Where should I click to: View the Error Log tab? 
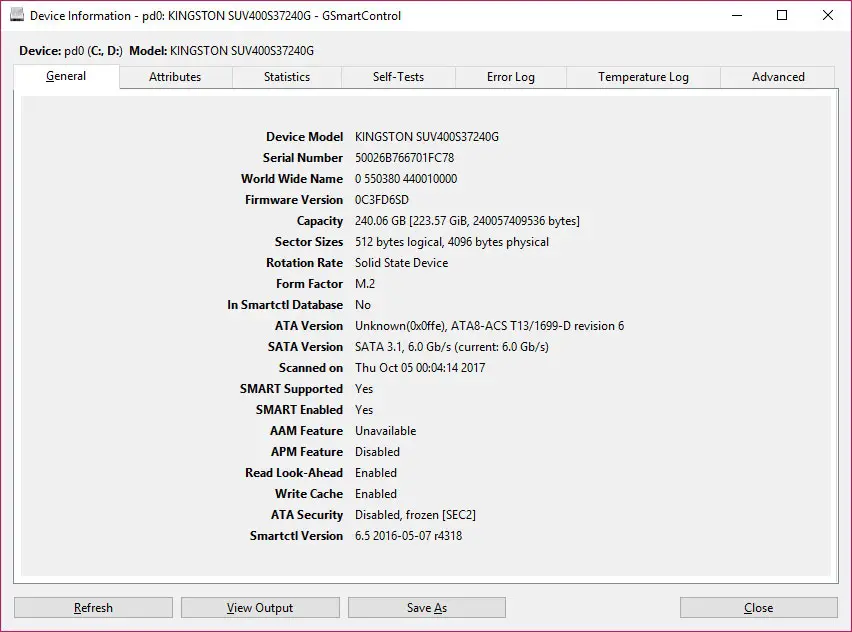[x=511, y=77]
